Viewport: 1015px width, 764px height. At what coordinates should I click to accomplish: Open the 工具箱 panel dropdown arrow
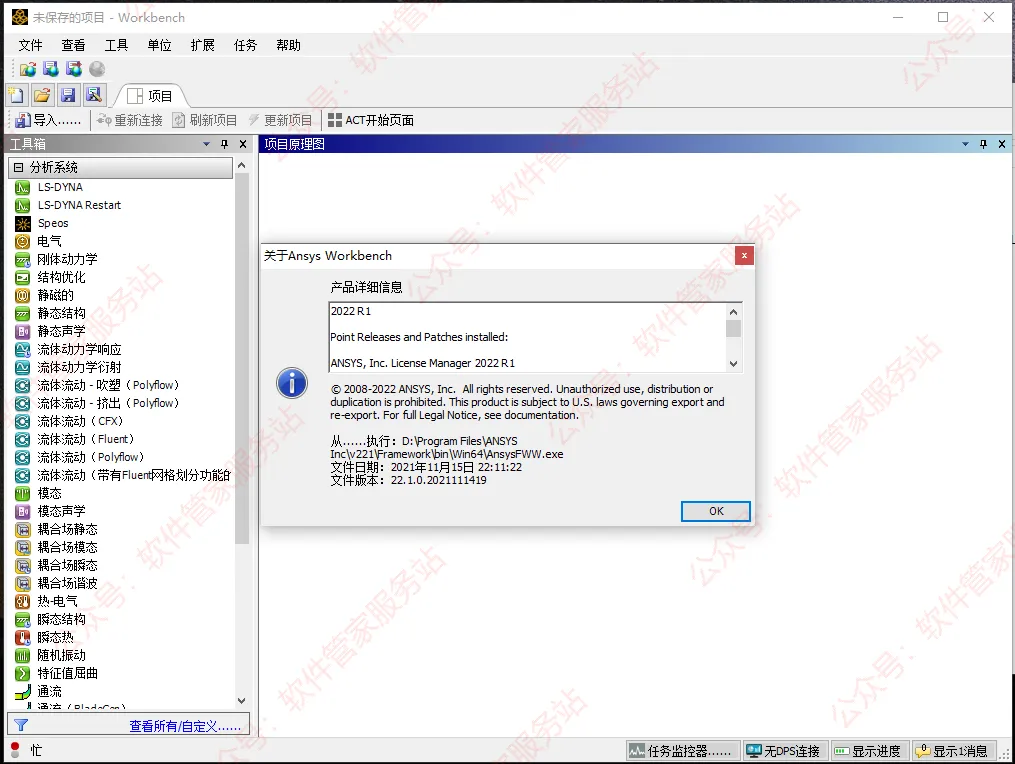point(206,144)
